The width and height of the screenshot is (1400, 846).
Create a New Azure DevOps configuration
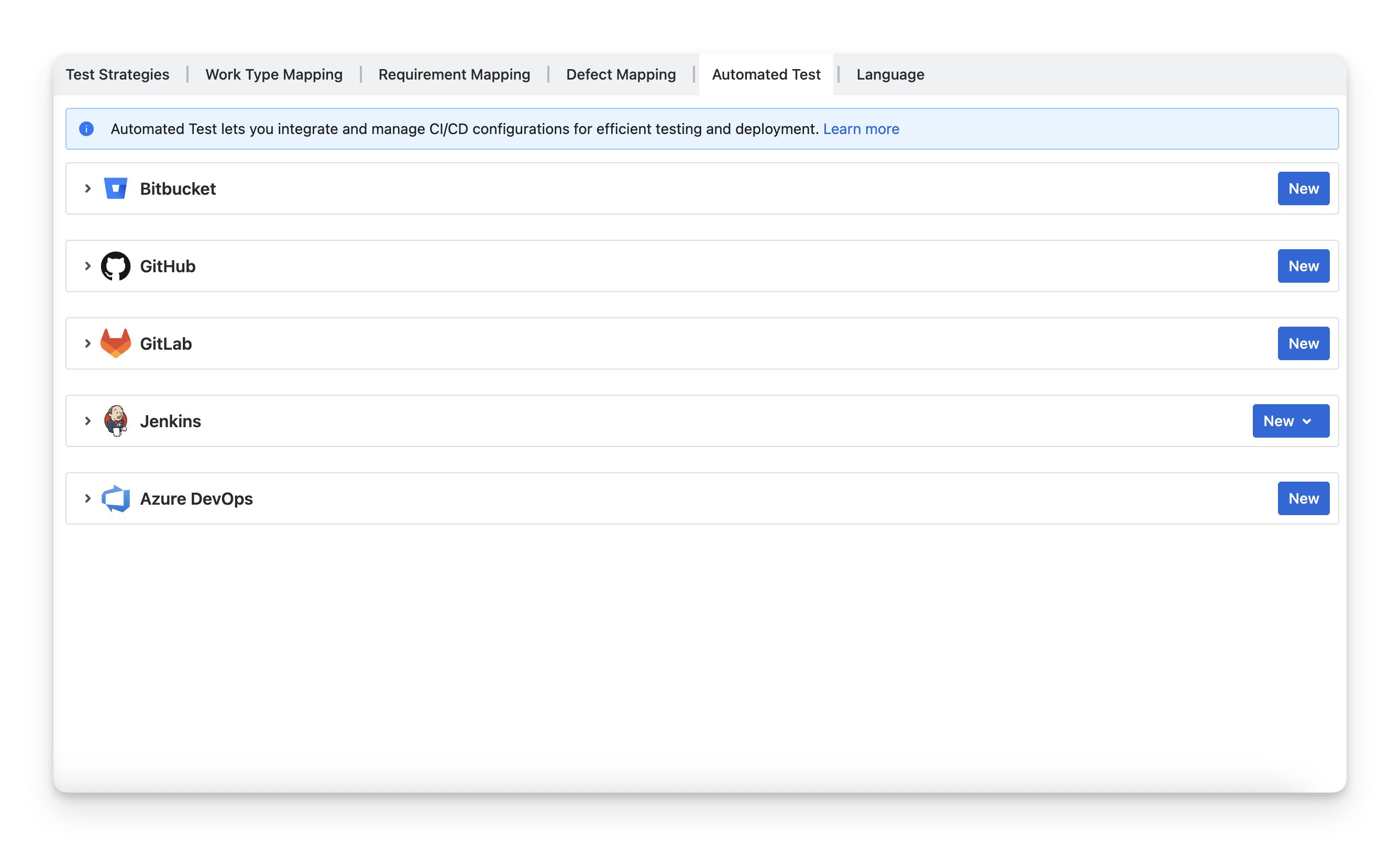point(1303,498)
